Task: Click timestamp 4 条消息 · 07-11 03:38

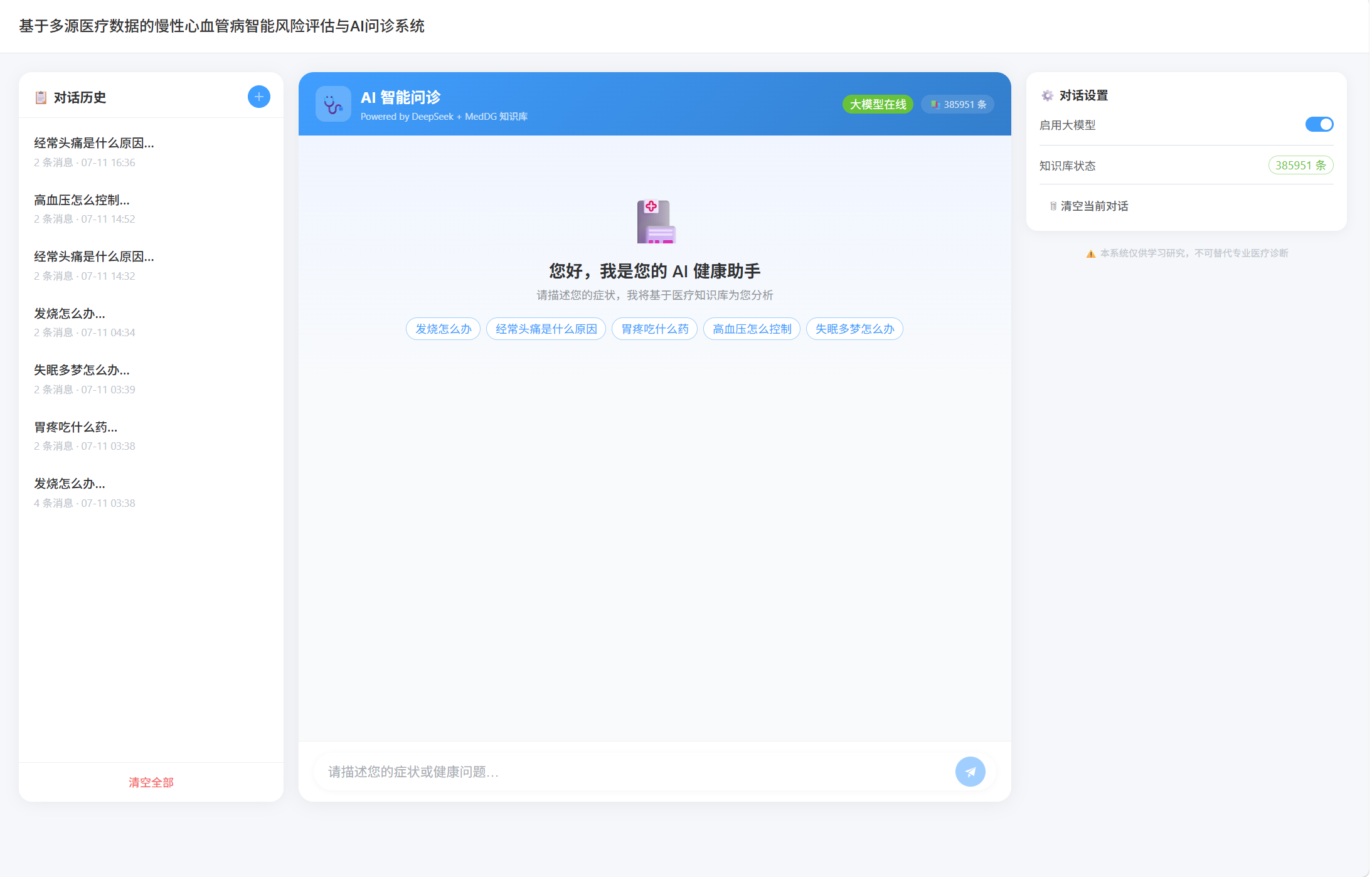Action: [85, 503]
